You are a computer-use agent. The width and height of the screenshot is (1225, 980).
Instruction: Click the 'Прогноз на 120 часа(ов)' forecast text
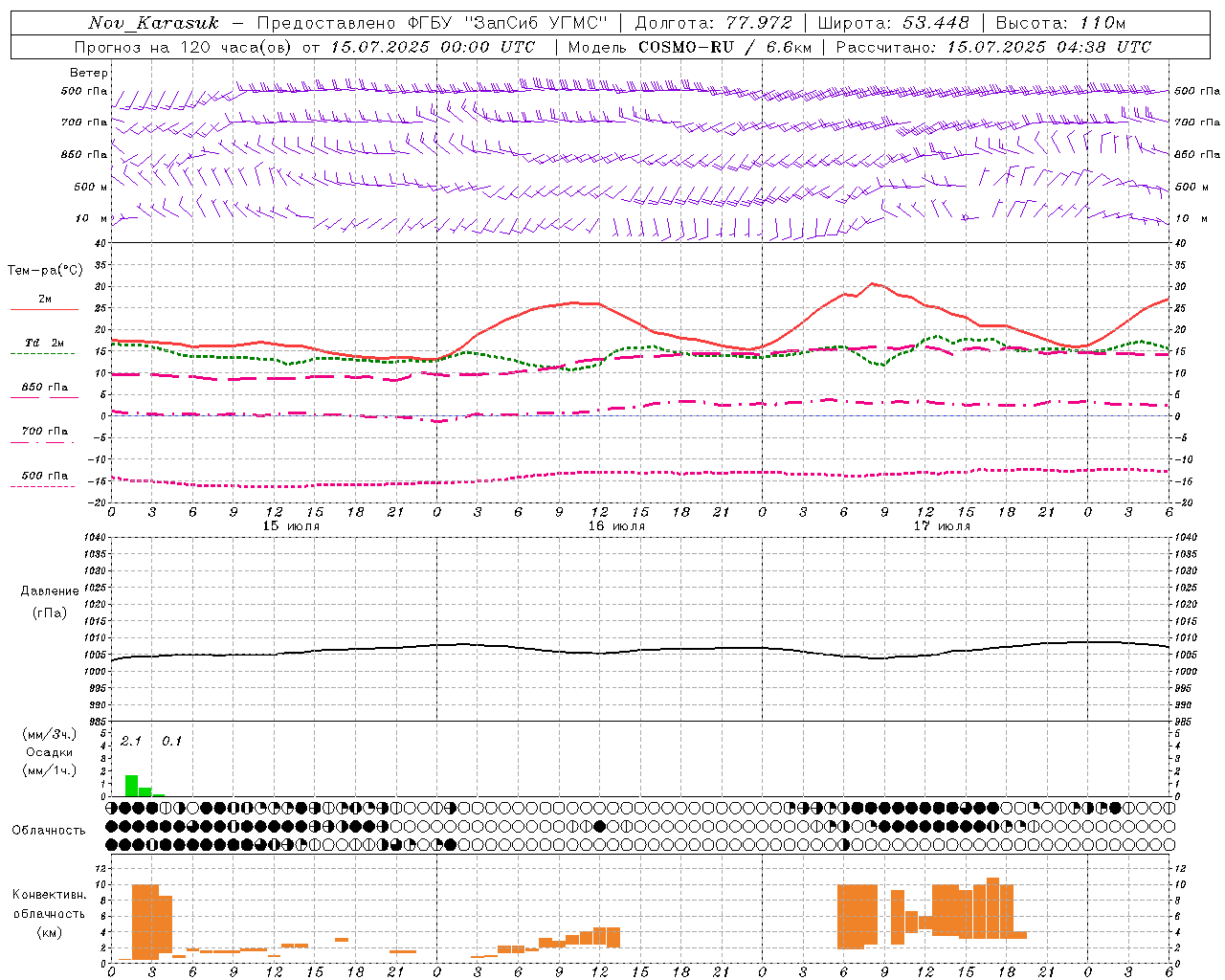(x=185, y=47)
